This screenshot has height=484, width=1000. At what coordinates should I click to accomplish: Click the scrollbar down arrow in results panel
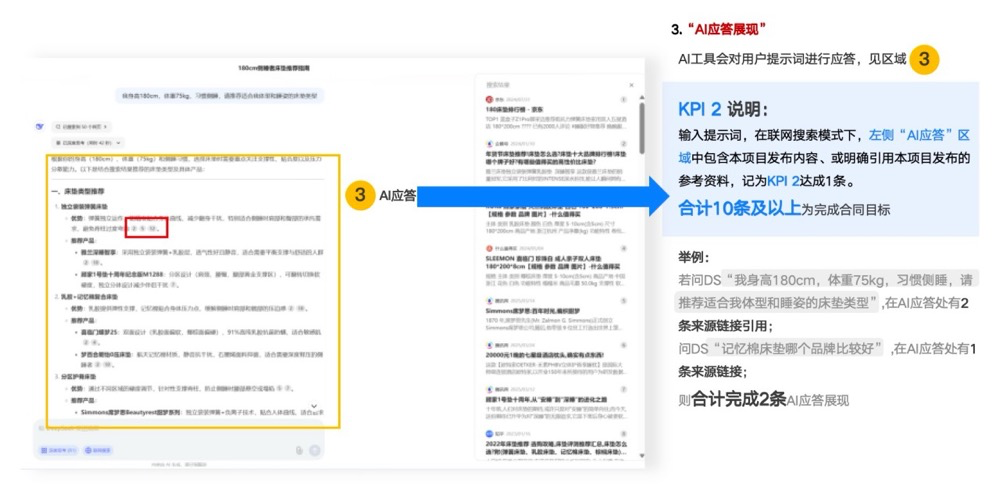641,456
